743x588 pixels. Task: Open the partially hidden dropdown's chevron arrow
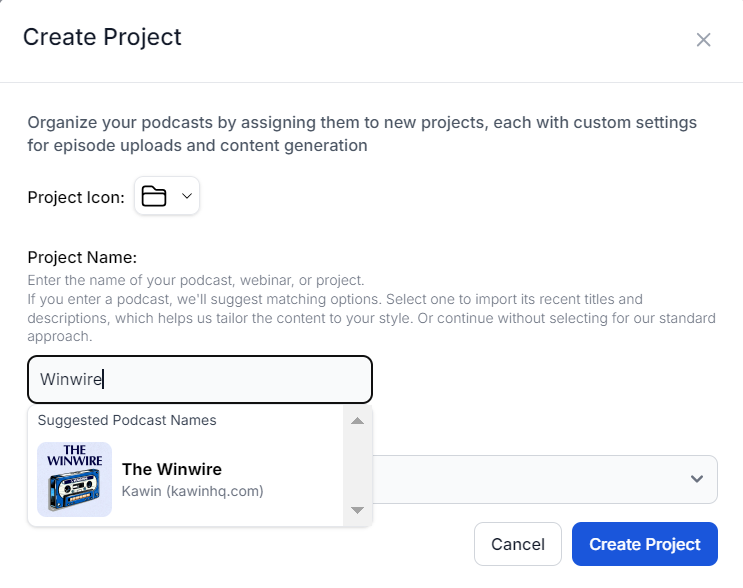coord(697,479)
